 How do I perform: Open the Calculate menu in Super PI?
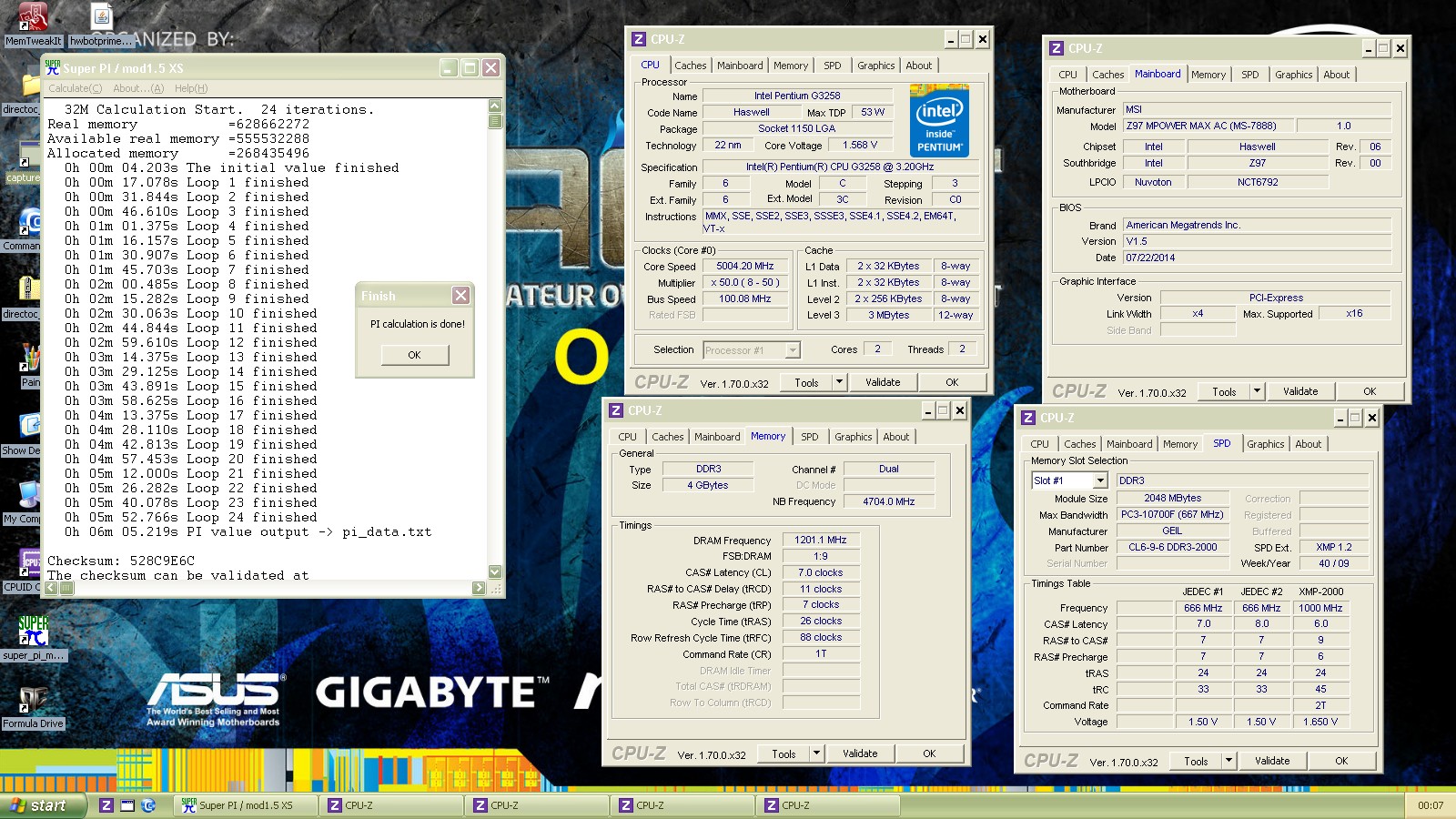[75, 88]
